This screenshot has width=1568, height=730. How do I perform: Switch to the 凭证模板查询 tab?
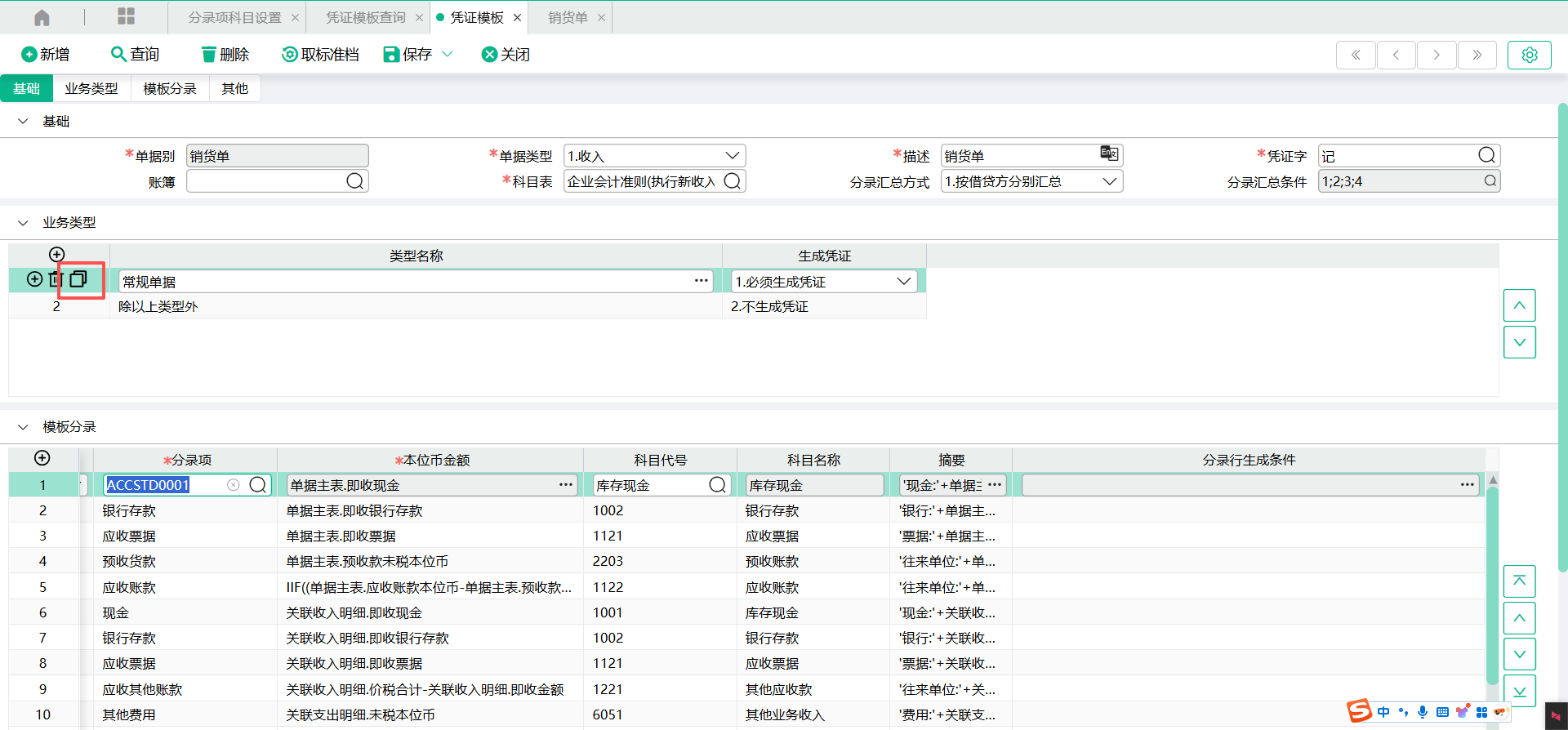coord(366,17)
